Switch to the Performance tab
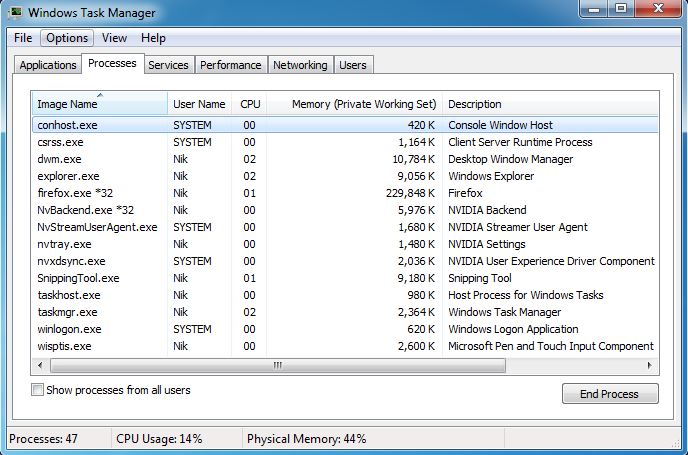This screenshot has width=688, height=455. pyautogui.click(x=230, y=65)
